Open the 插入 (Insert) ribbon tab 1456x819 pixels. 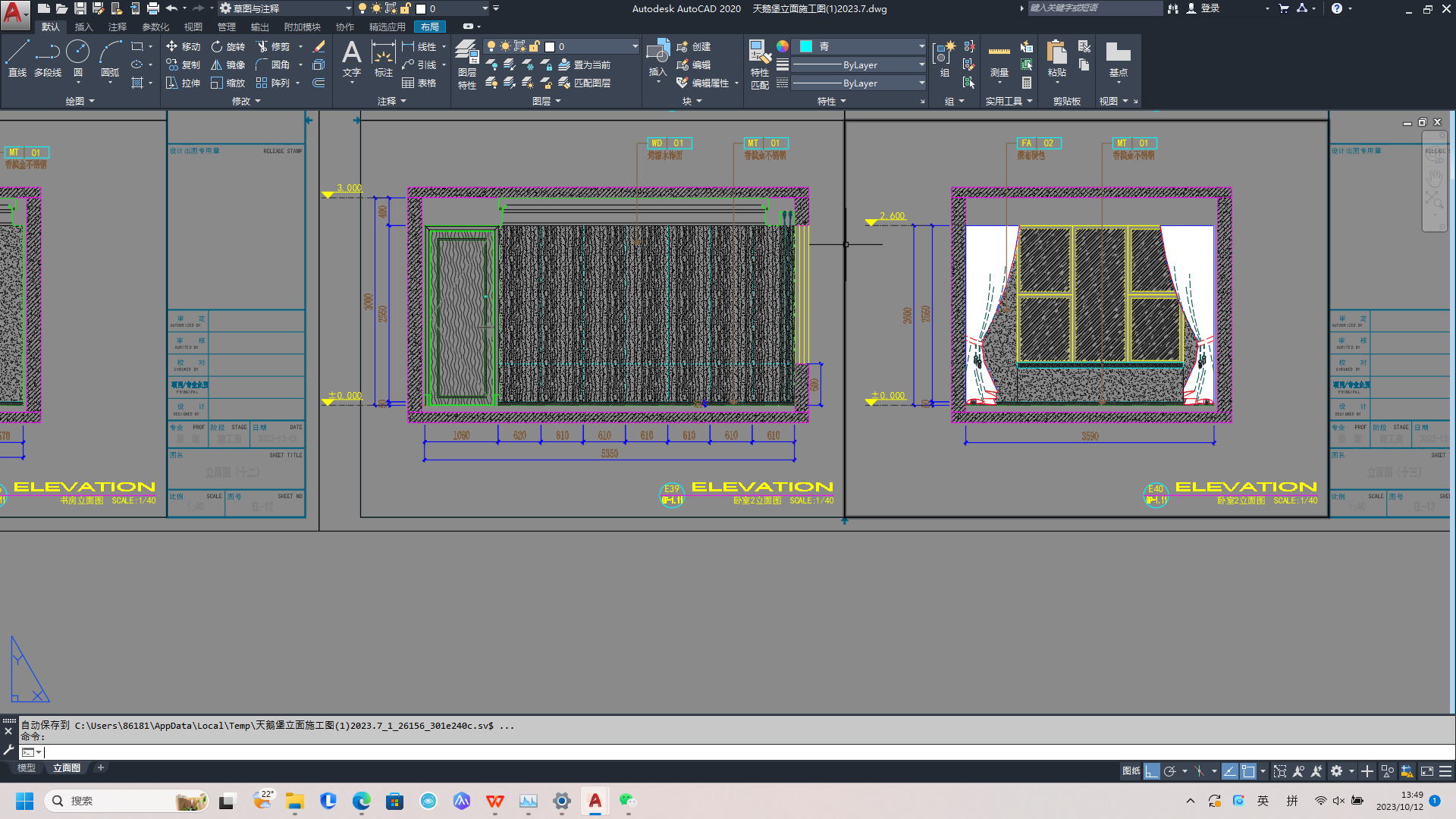(83, 27)
